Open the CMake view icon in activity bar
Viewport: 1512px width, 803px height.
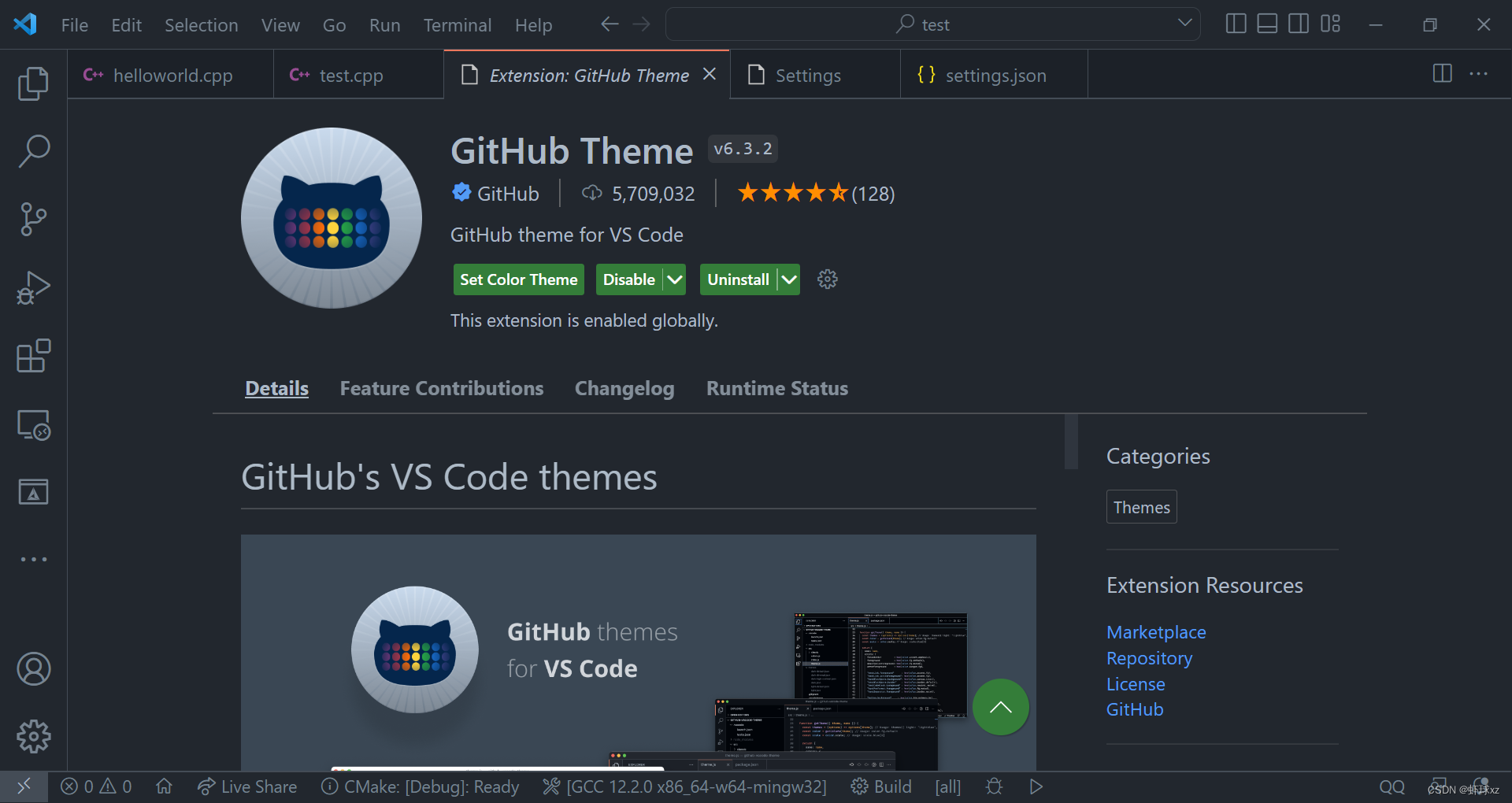(33, 492)
